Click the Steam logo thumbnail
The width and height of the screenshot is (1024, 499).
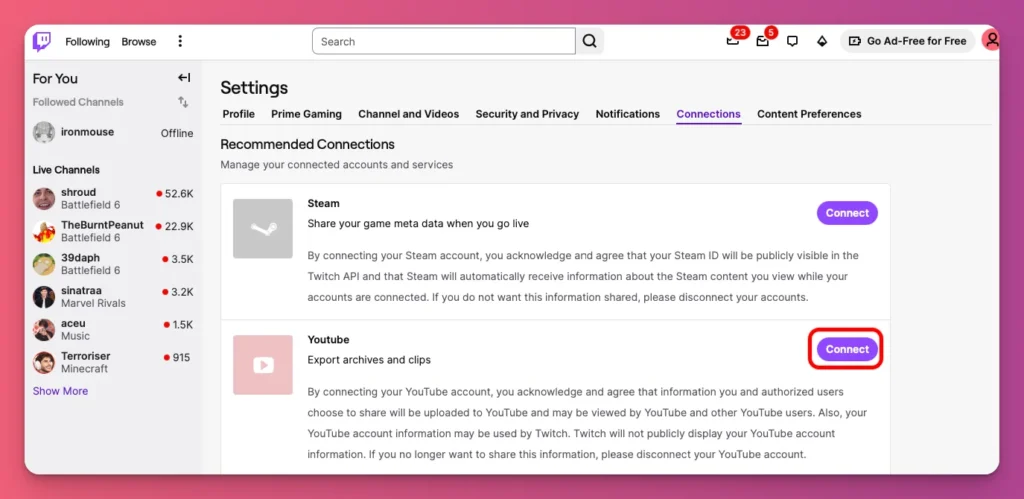coord(263,229)
